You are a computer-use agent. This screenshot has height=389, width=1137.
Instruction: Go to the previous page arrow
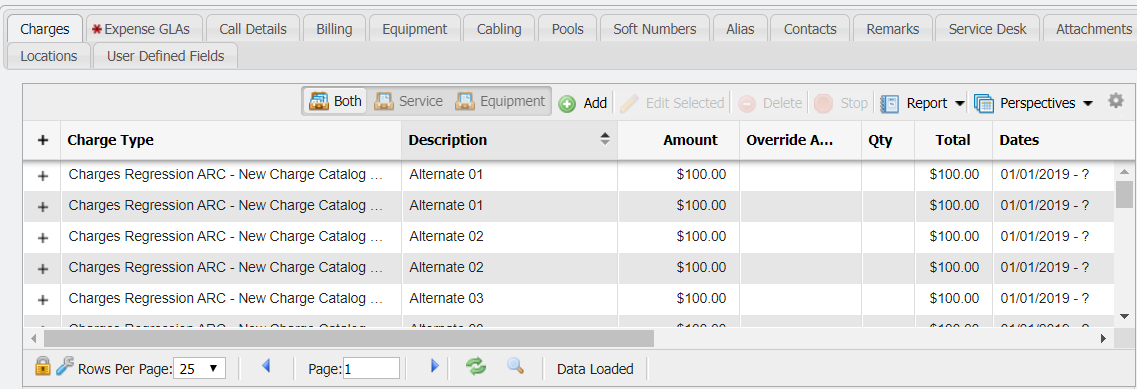[x=265, y=367]
